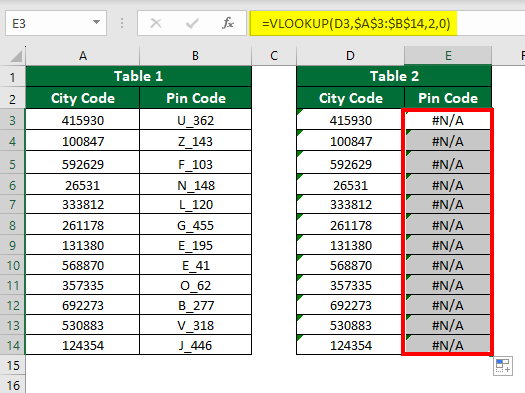
Task: Click the Table 1 title cell
Action: tap(139, 76)
